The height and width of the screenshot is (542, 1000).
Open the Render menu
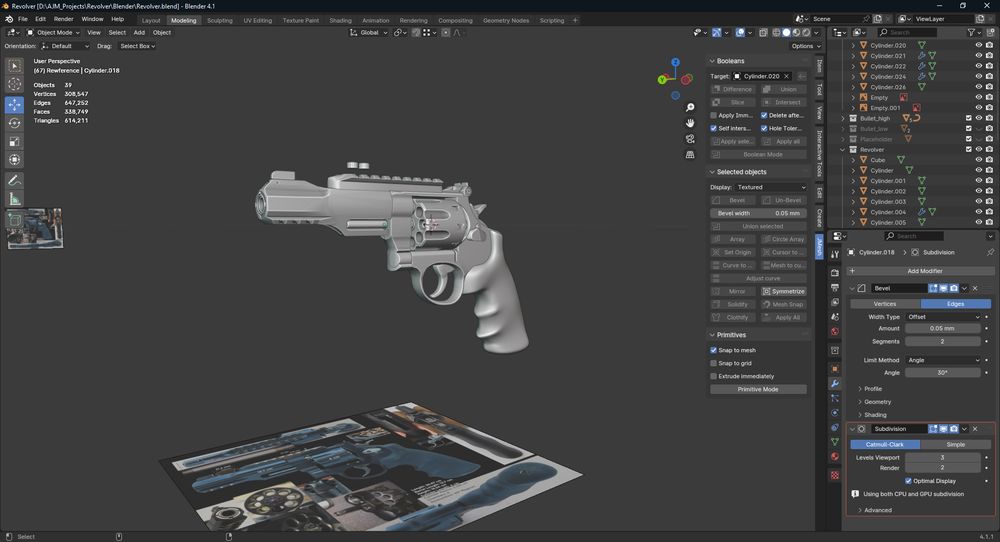point(63,19)
